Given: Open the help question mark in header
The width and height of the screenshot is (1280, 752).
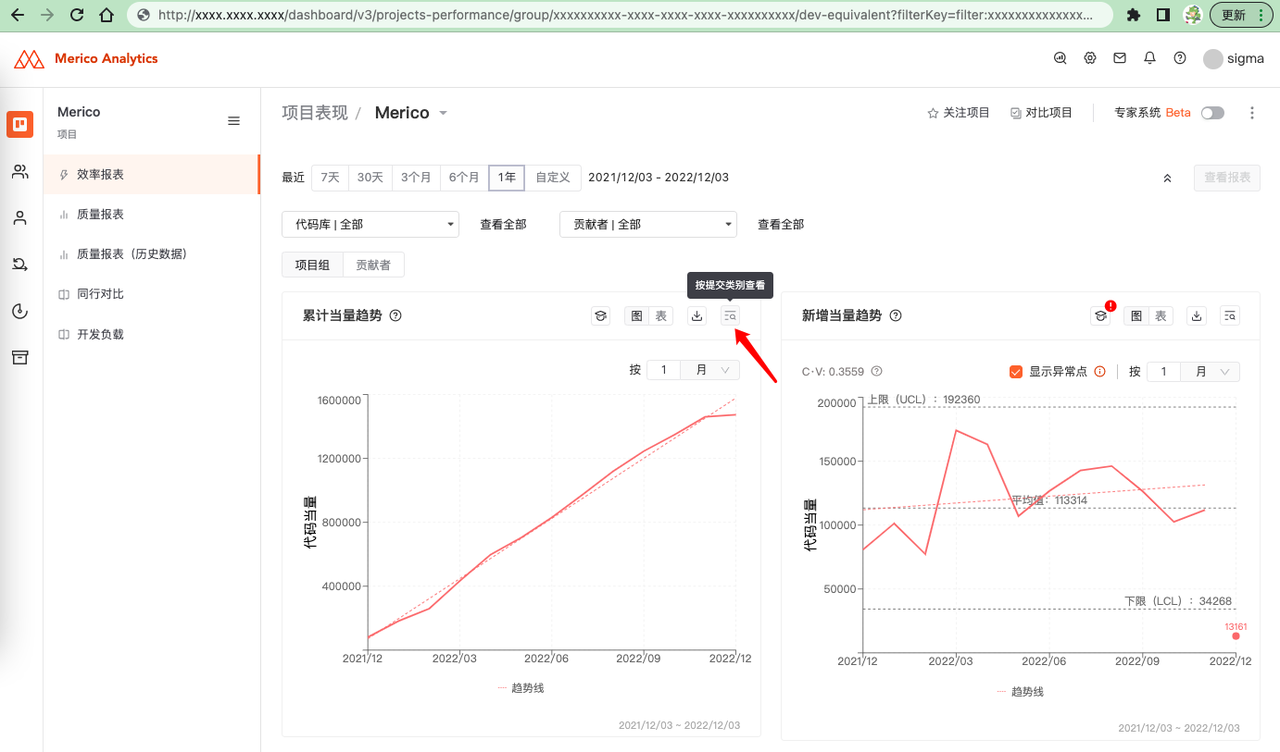Looking at the screenshot, I should click(x=1180, y=58).
